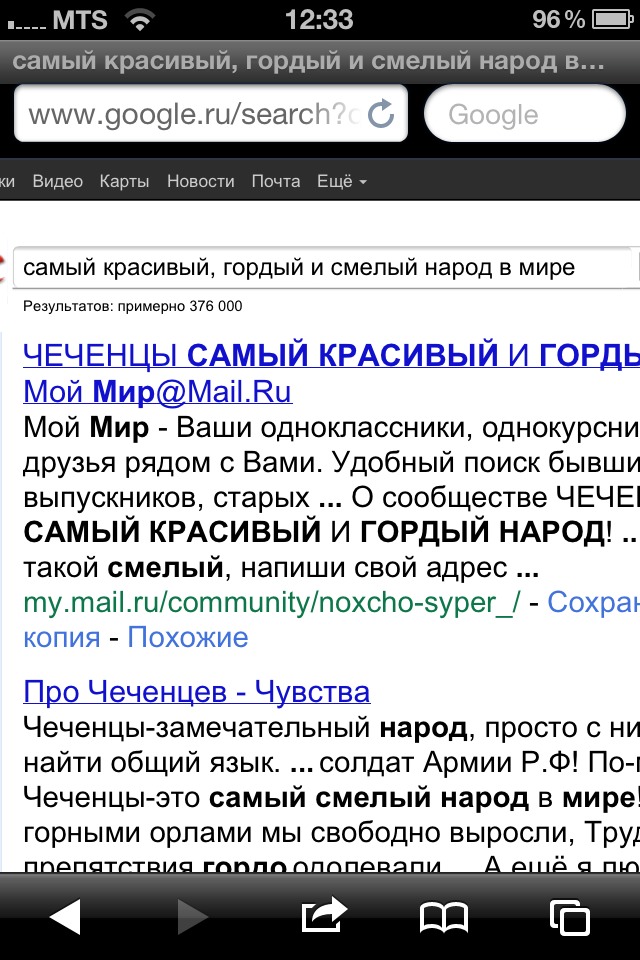Tap the MTS carrier label
Viewport: 640px width, 960px height.
pyautogui.click(x=80, y=20)
